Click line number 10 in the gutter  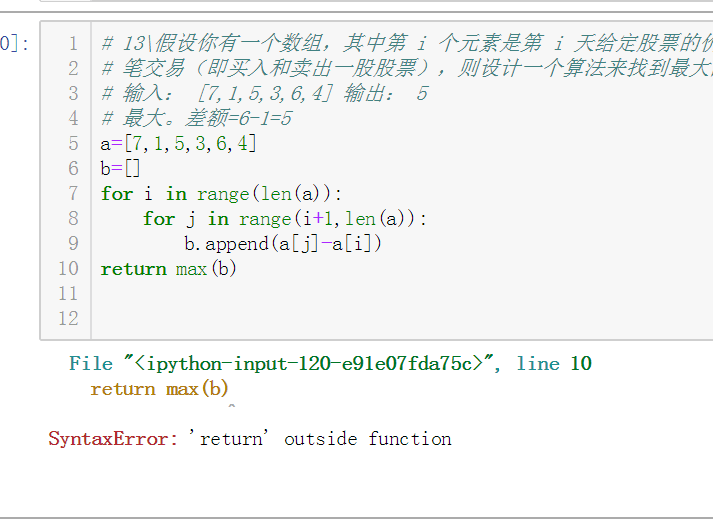tap(68, 269)
